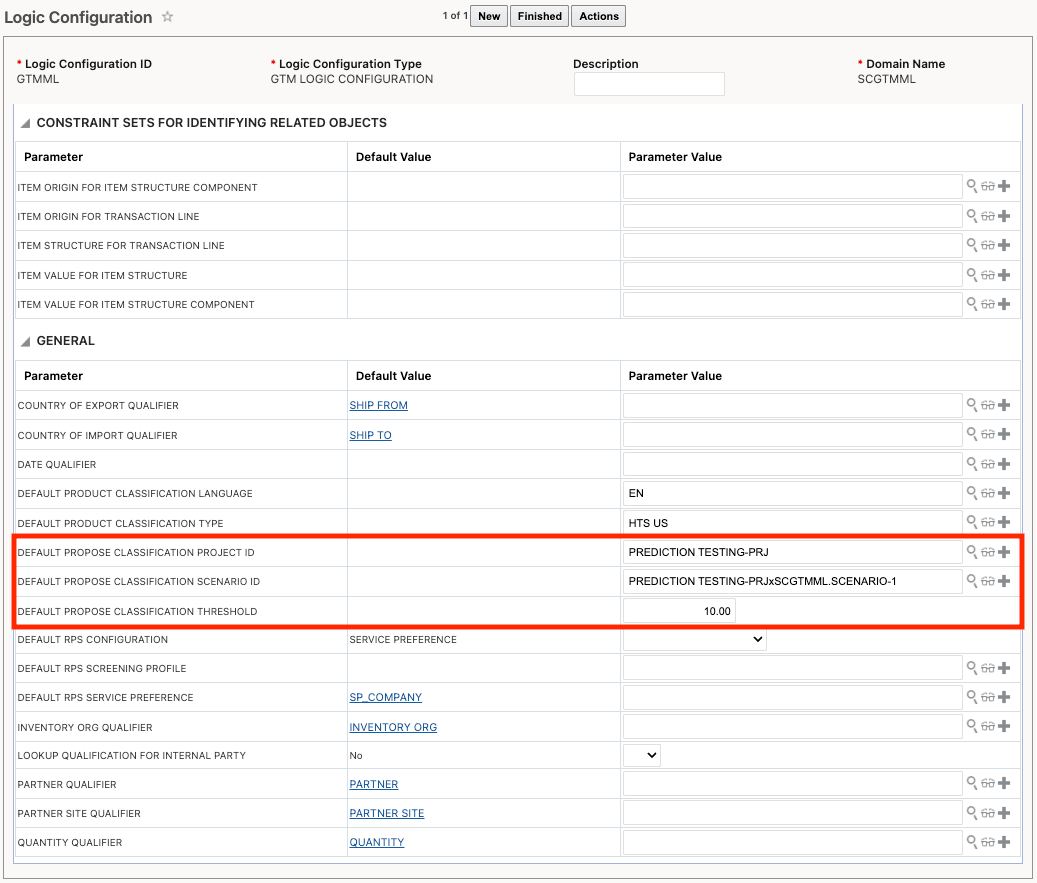Click view glasses icon for DEFAULT PRODUCT CLASSIFICATION TYPE
Image resolution: width=1037 pixels, height=883 pixels.
coord(988,523)
